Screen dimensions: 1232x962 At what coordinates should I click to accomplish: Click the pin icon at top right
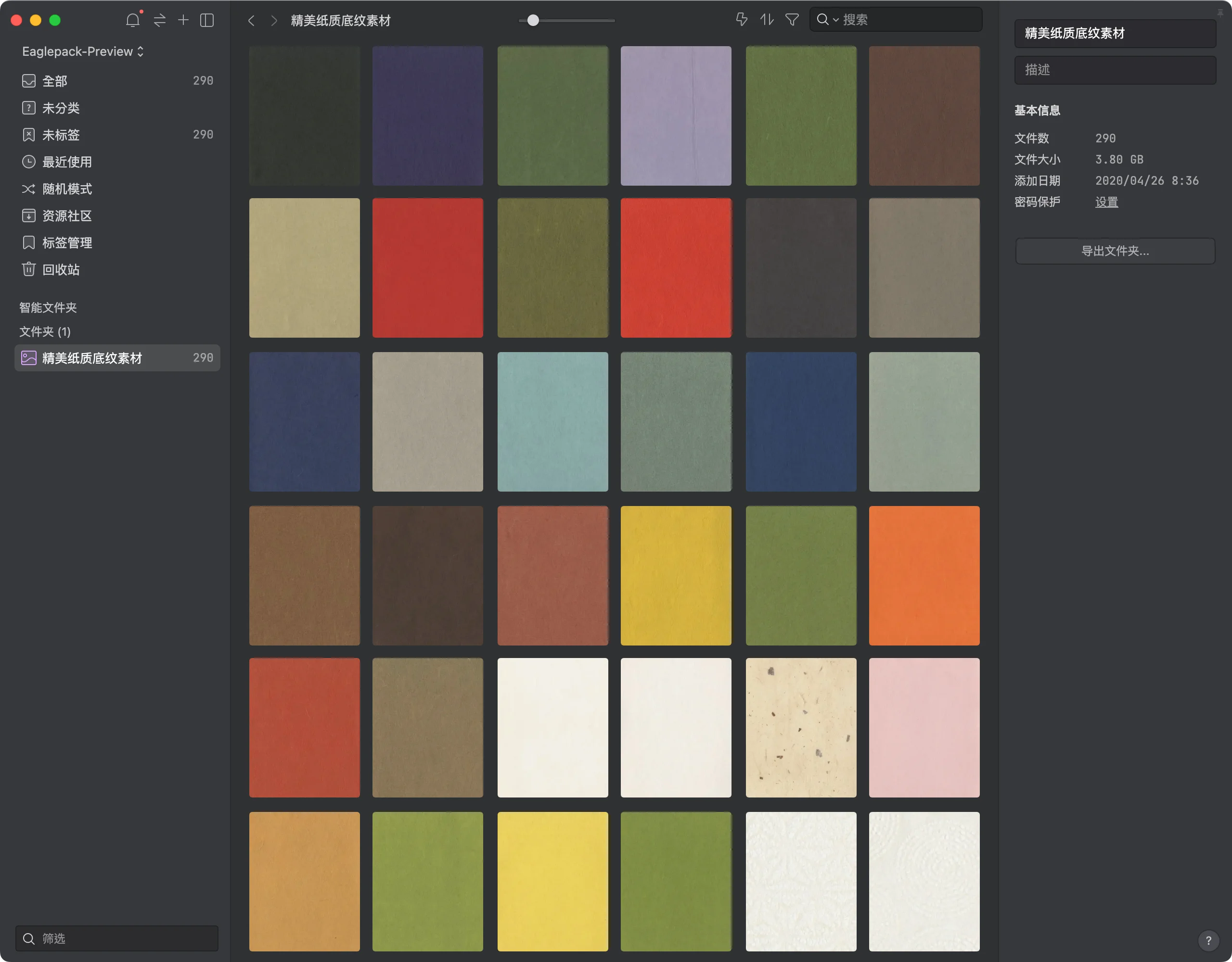(1220, 13)
